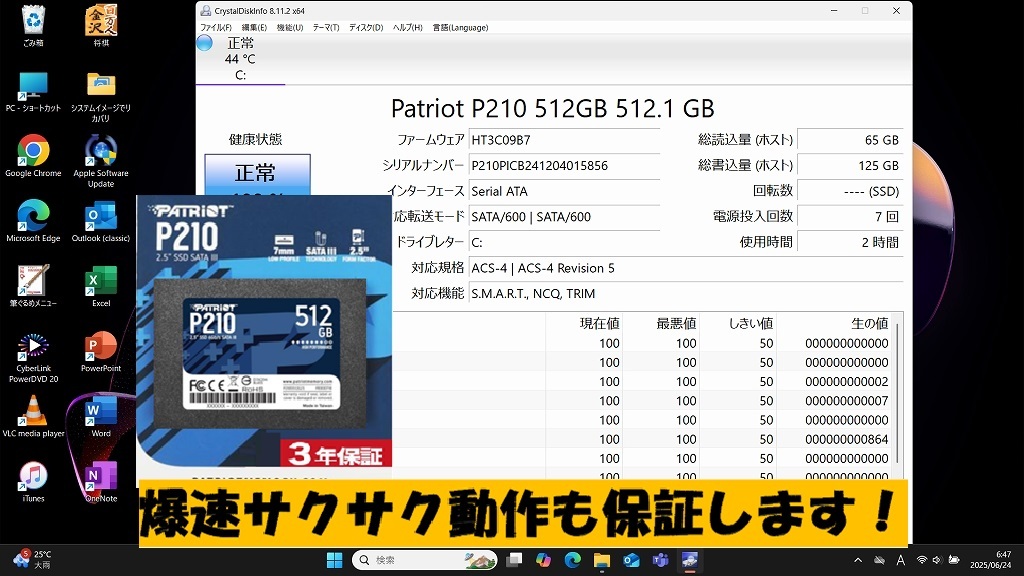Open the システムイメージでリカバリ folder icon
Image resolution: width=1024 pixels, height=576 pixels.
[x=101, y=97]
